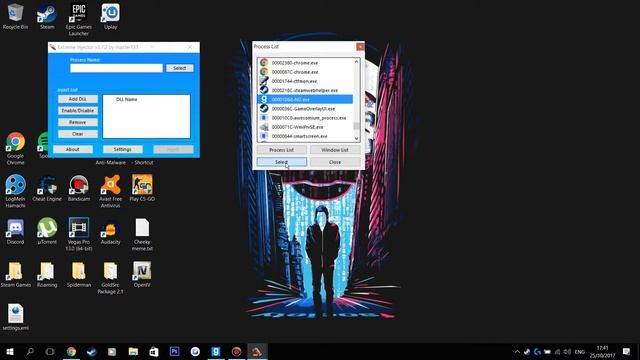Open Task View from the taskbar
The image size is (640, 360).
[50, 351]
